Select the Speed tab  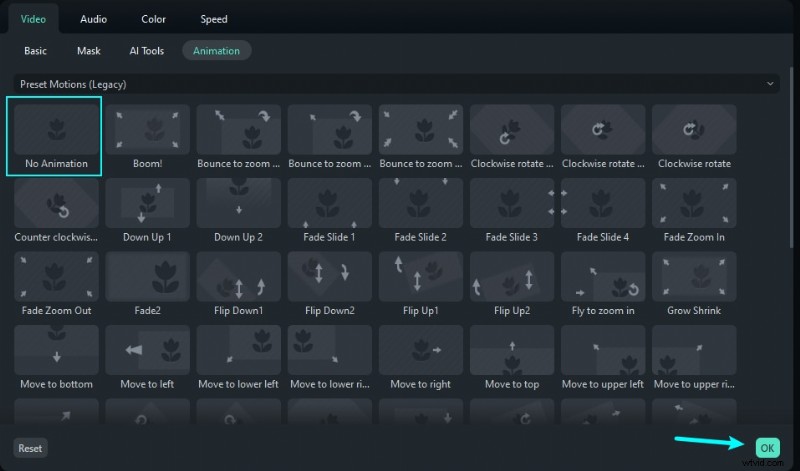click(213, 19)
